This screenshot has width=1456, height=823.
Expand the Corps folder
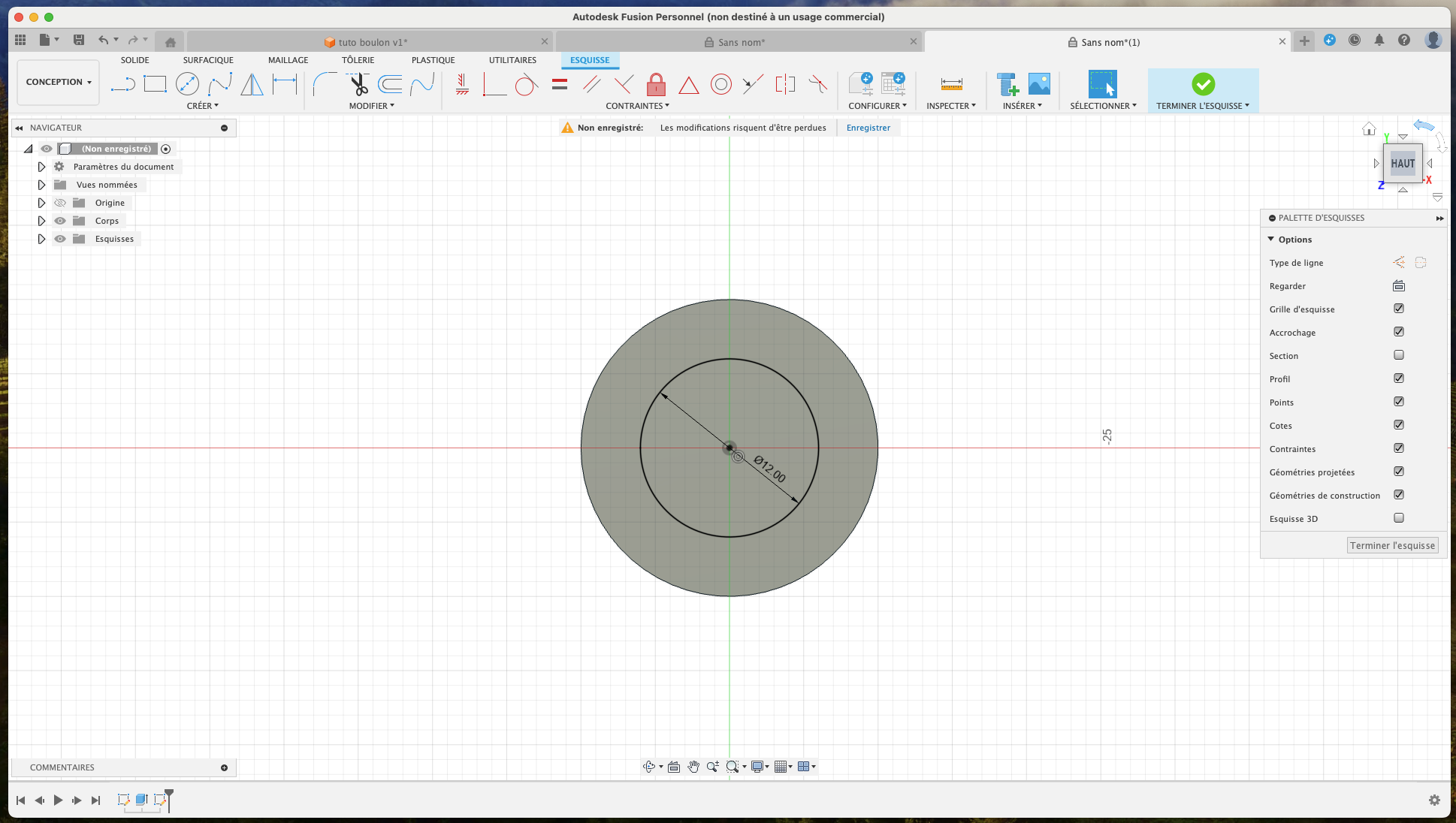(x=41, y=221)
